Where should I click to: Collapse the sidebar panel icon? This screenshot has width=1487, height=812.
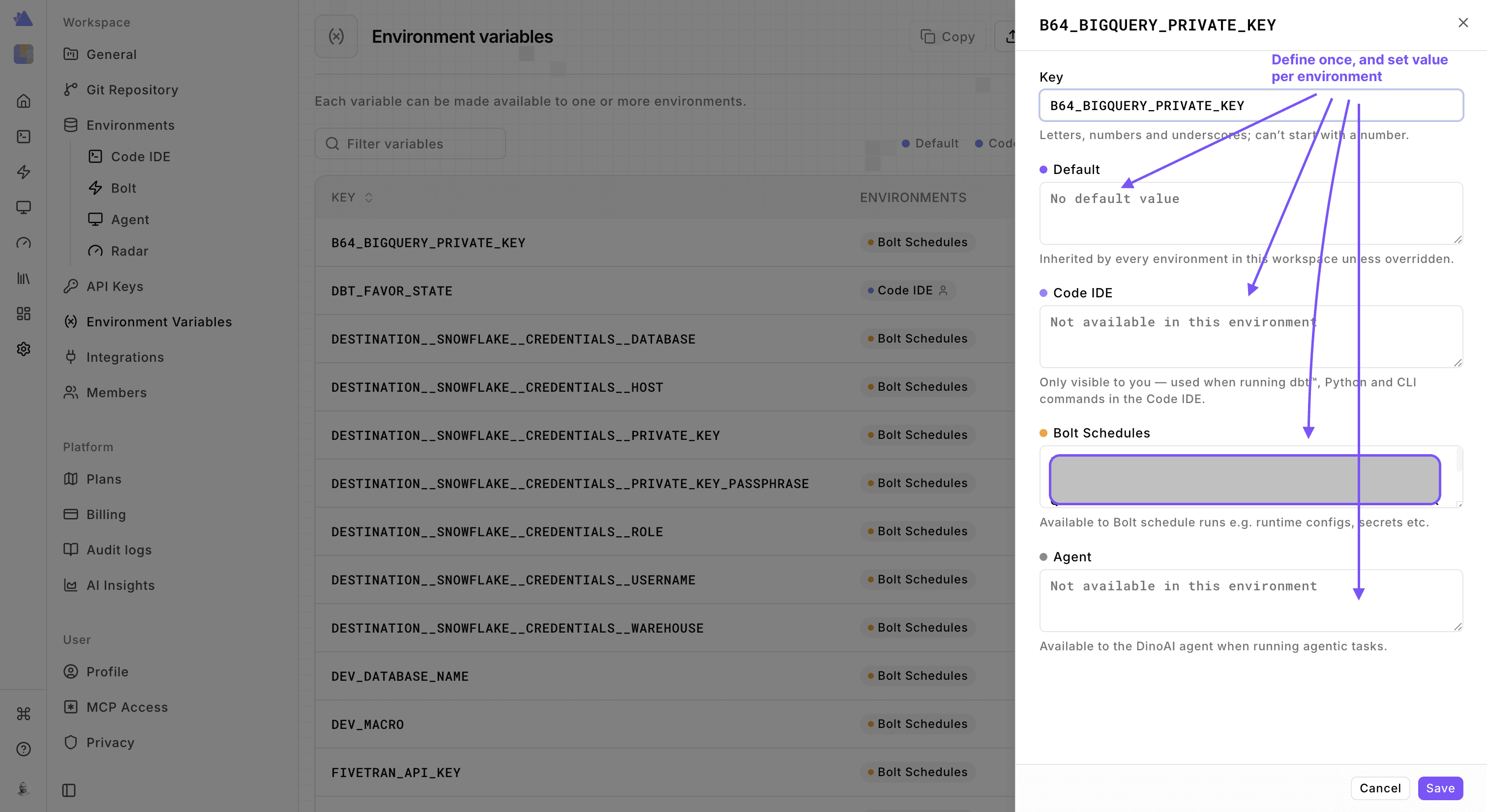pos(69,790)
